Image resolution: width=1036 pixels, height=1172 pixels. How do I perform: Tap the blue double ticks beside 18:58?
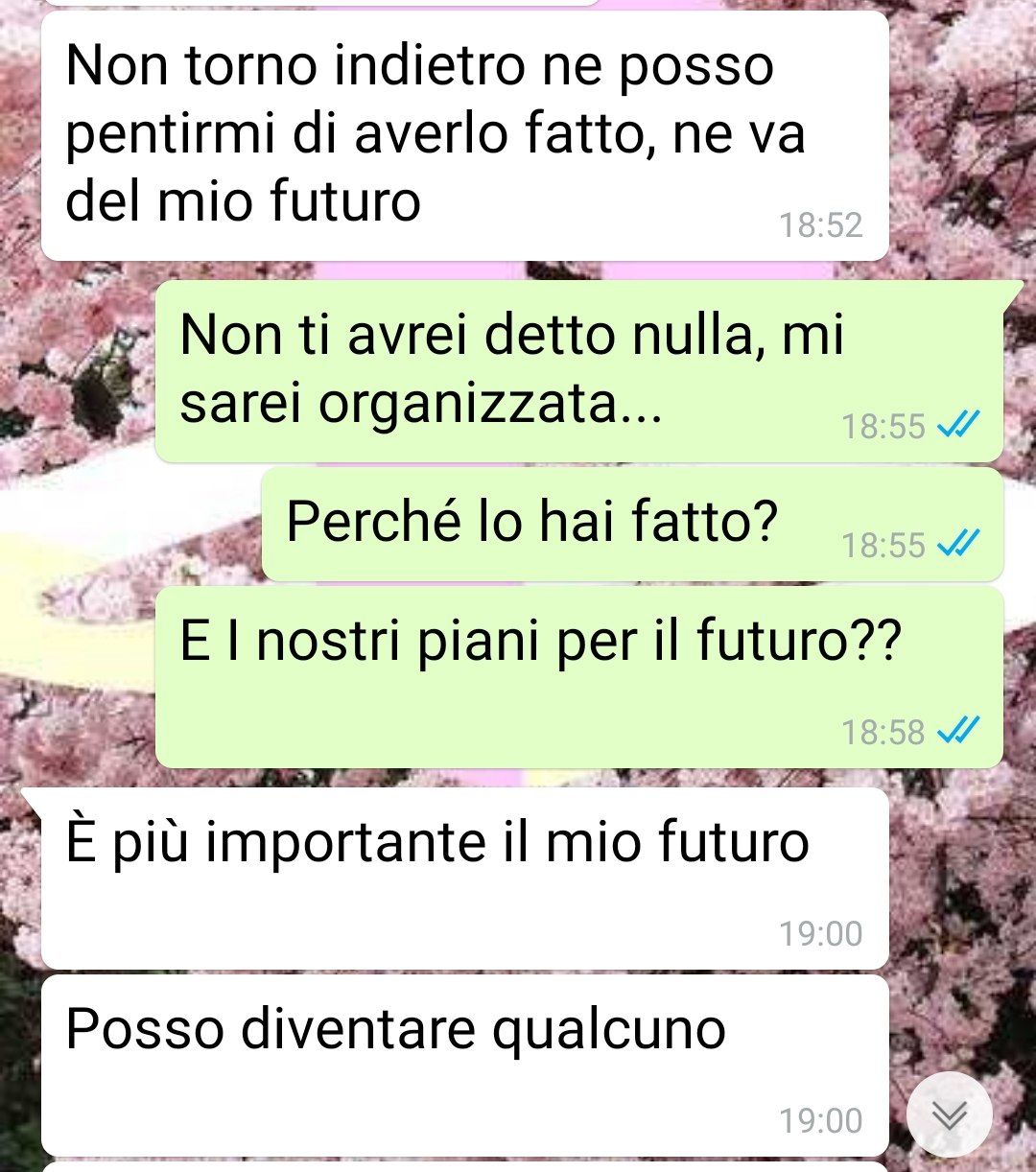click(x=957, y=732)
